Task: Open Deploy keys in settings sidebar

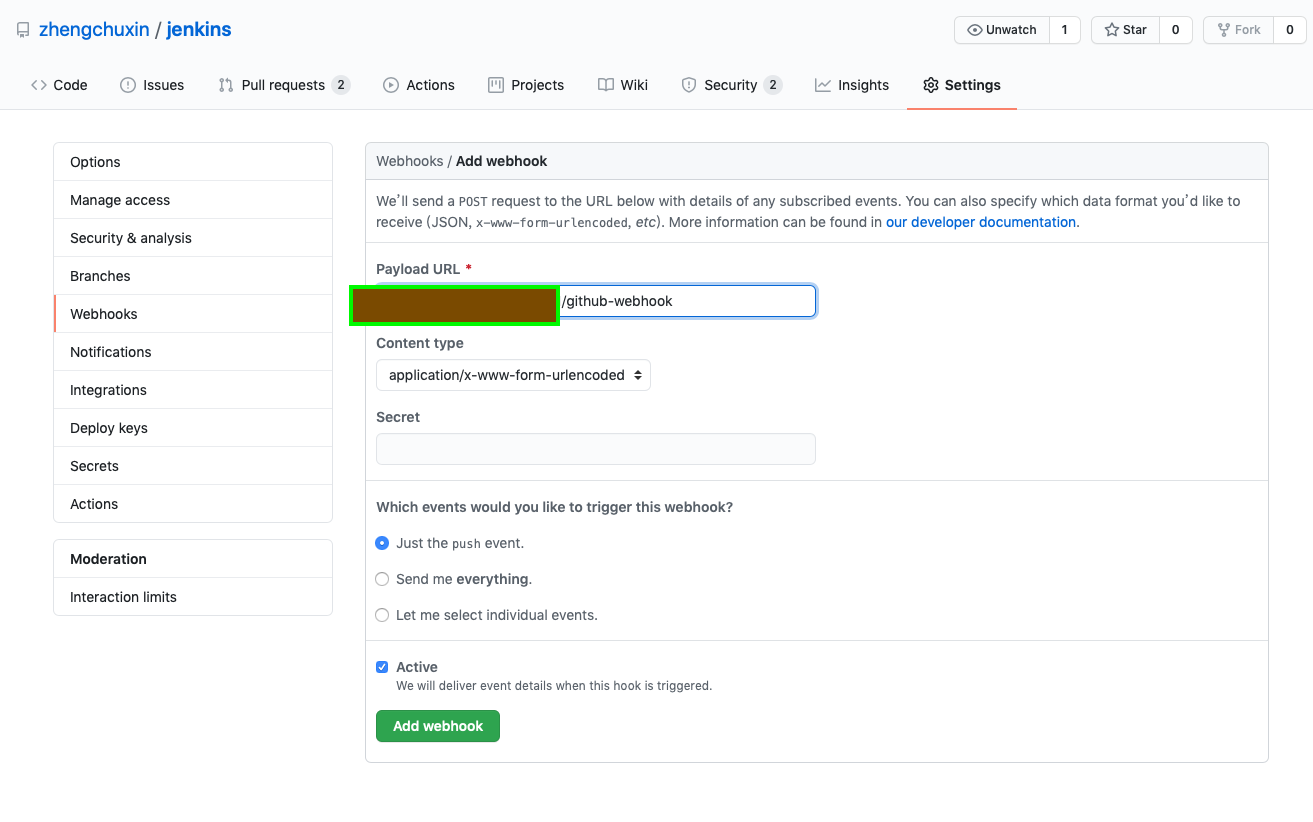Action: pyautogui.click(x=109, y=428)
